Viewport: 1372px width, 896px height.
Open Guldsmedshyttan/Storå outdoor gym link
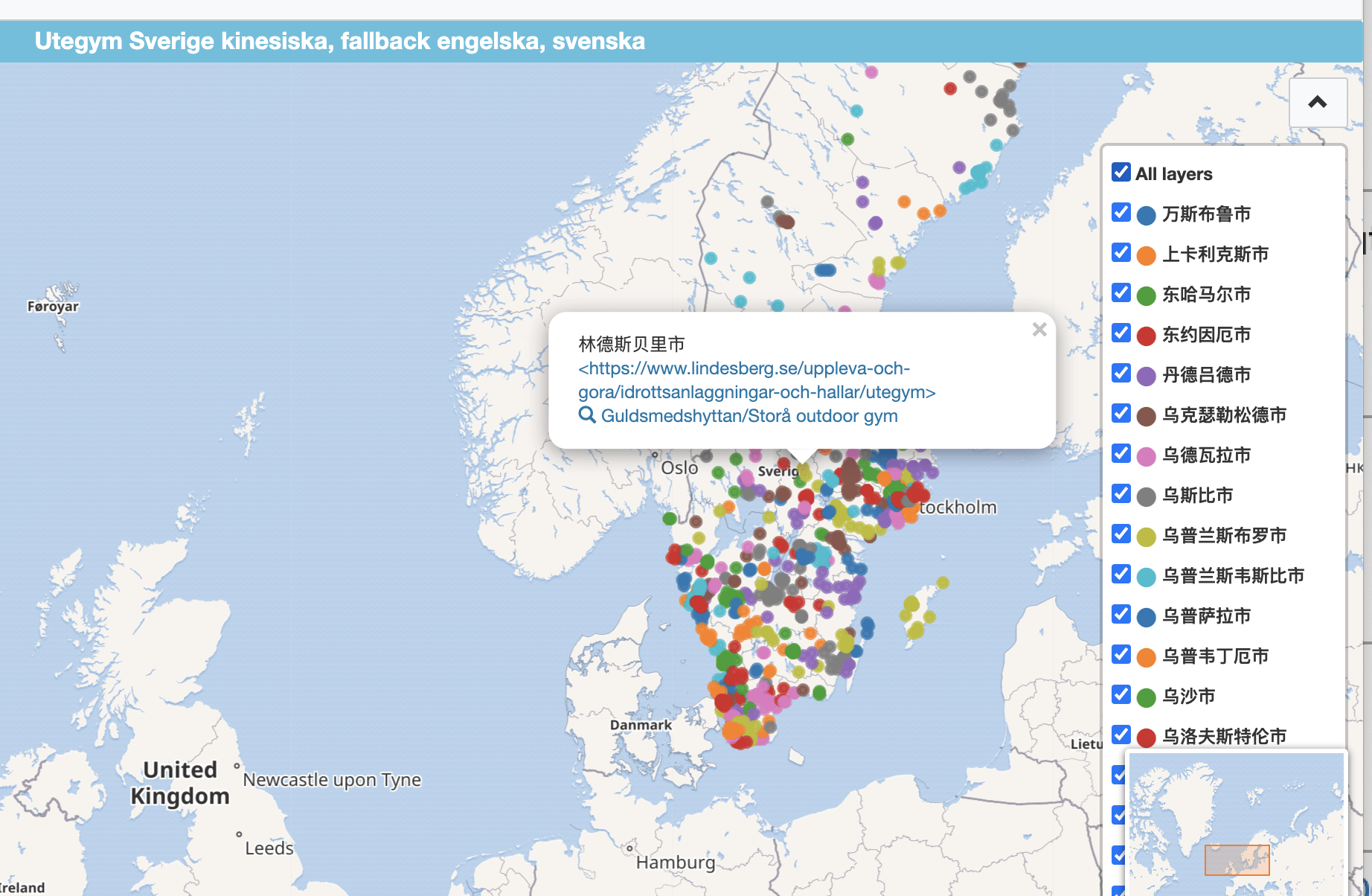748,416
